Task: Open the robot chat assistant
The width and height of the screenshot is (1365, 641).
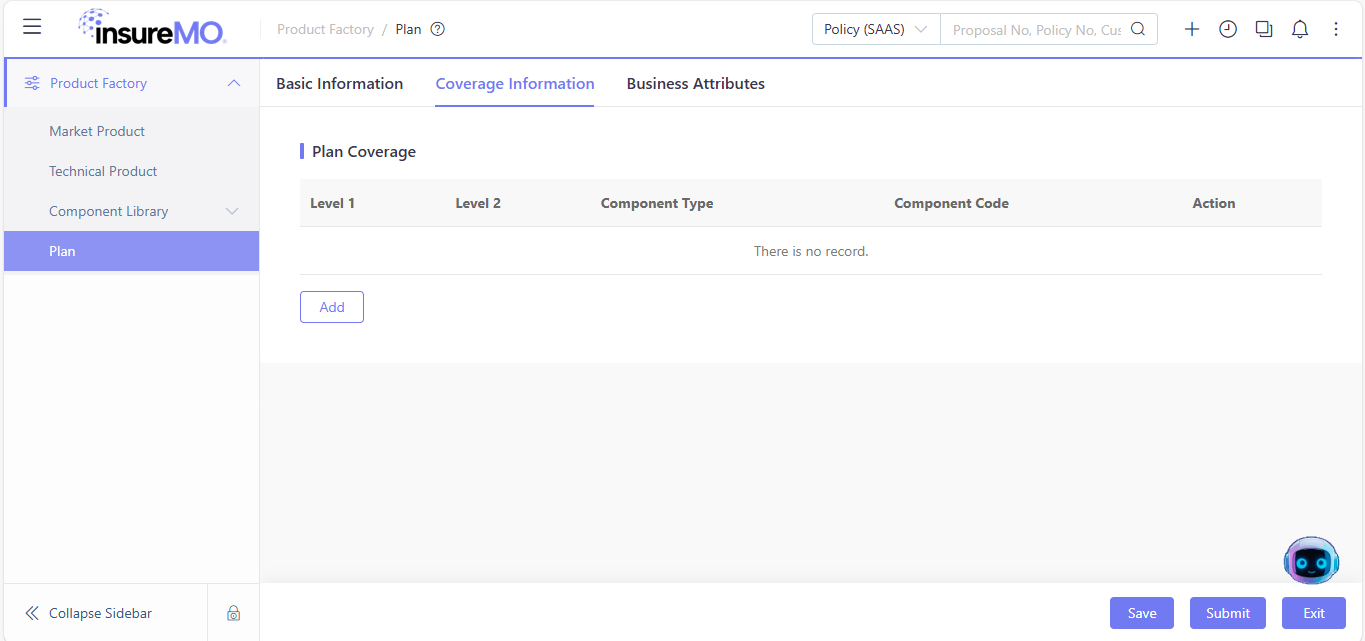Action: [1311, 560]
